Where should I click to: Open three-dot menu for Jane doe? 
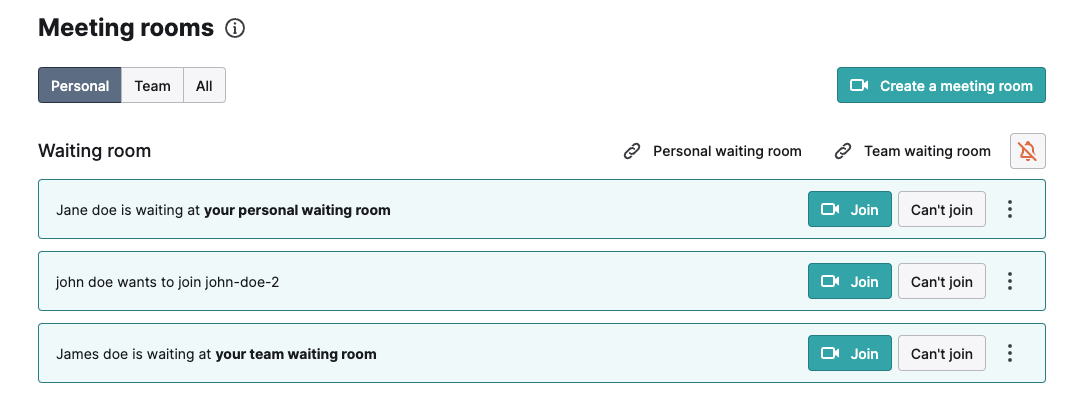click(1010, 209)
